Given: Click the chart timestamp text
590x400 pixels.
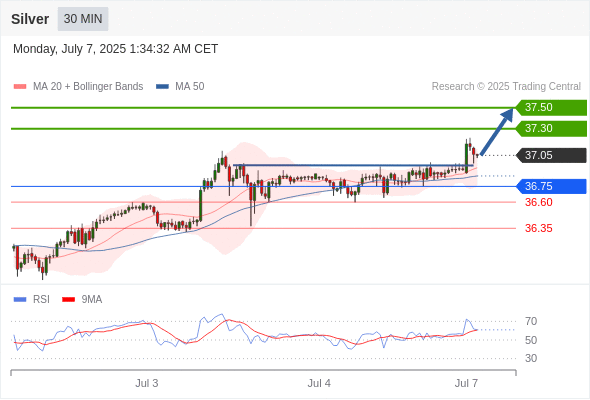Looking at the screenshot, I should pos(116,49).
